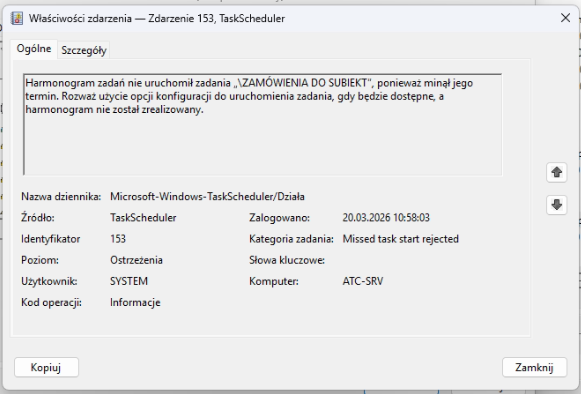The image size is (581, 394).
Task: Click the event properties window icon
Action: 17,18
